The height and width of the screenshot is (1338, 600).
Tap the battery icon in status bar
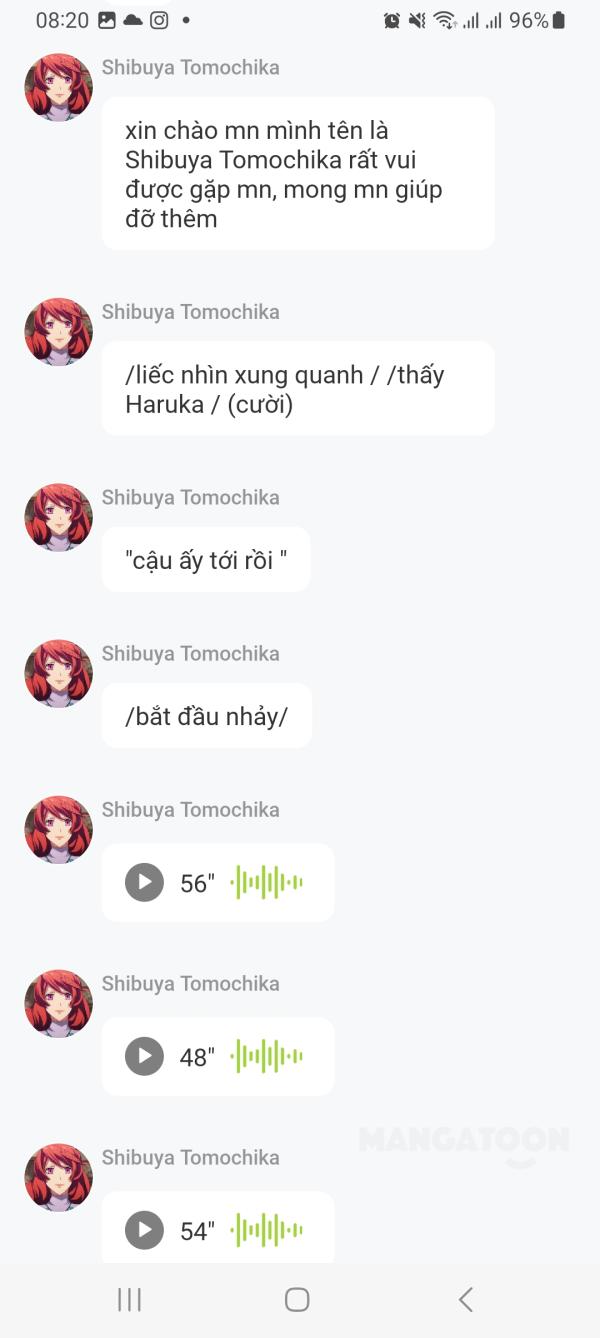click(559, 20)
